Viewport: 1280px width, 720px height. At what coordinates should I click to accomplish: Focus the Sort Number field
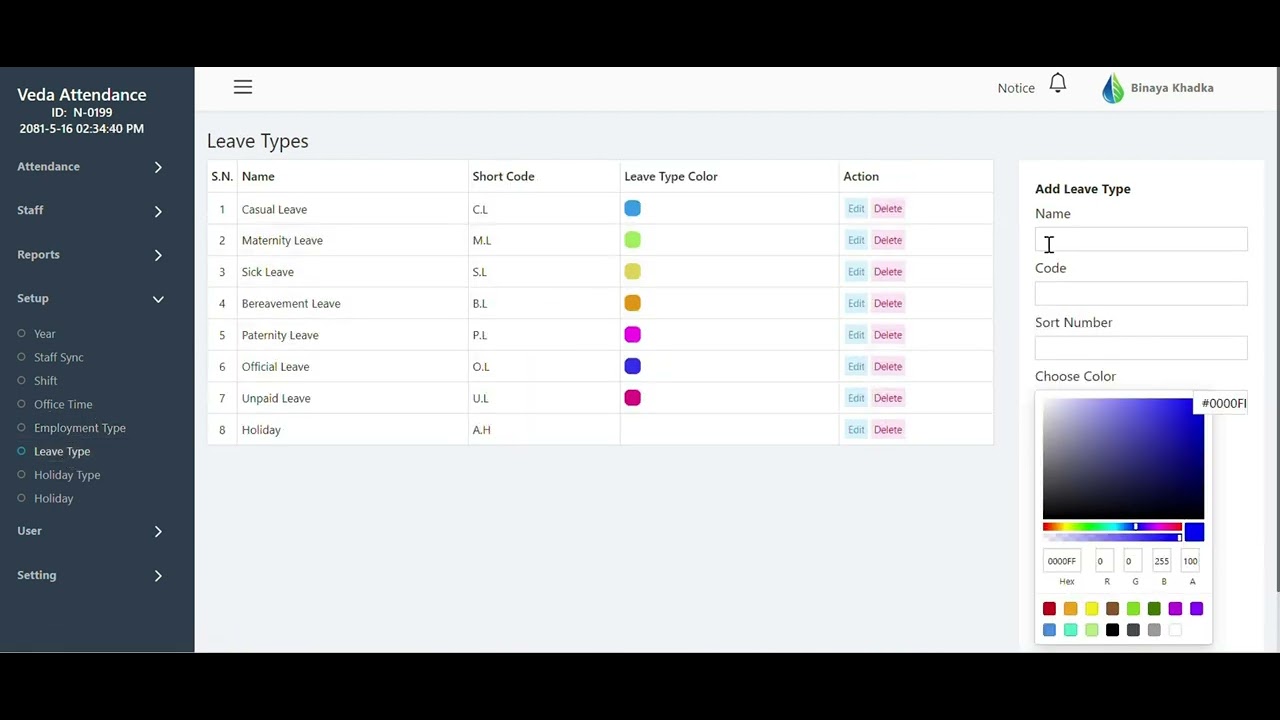click(1141, 348)
